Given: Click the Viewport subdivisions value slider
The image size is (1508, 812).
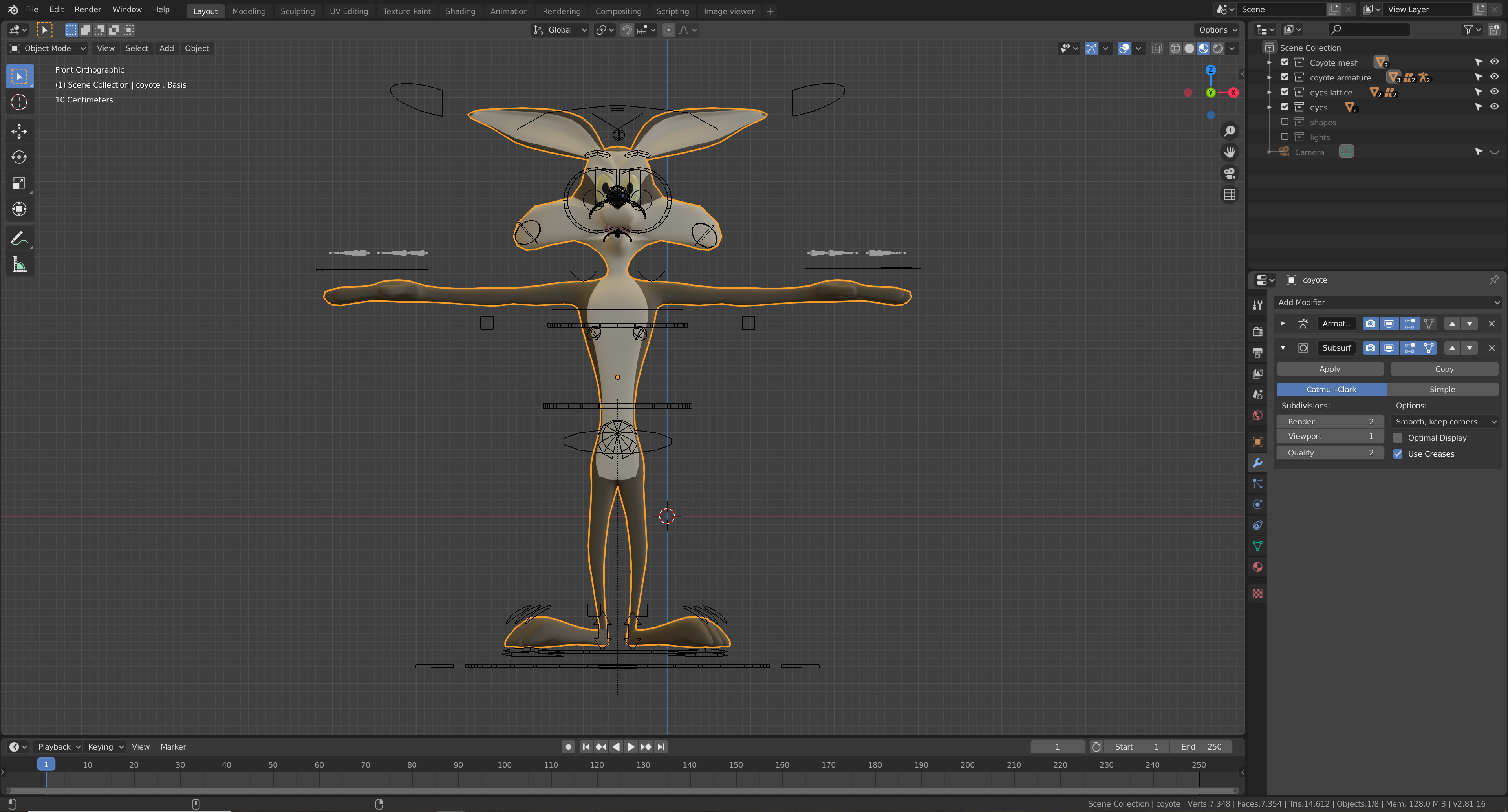Looking at the screenshot, I should tap(1329, 435).
